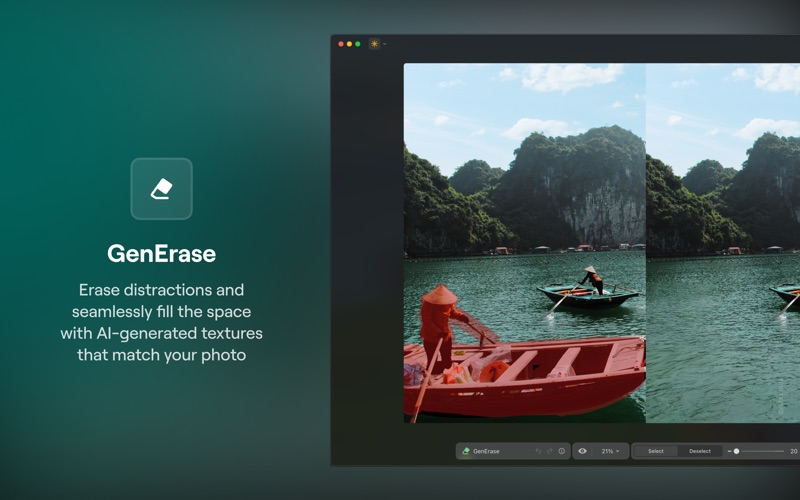Click the GenErase label in bottom toolbar
This screenshot has width=800, height=500.
coord(486,451)
